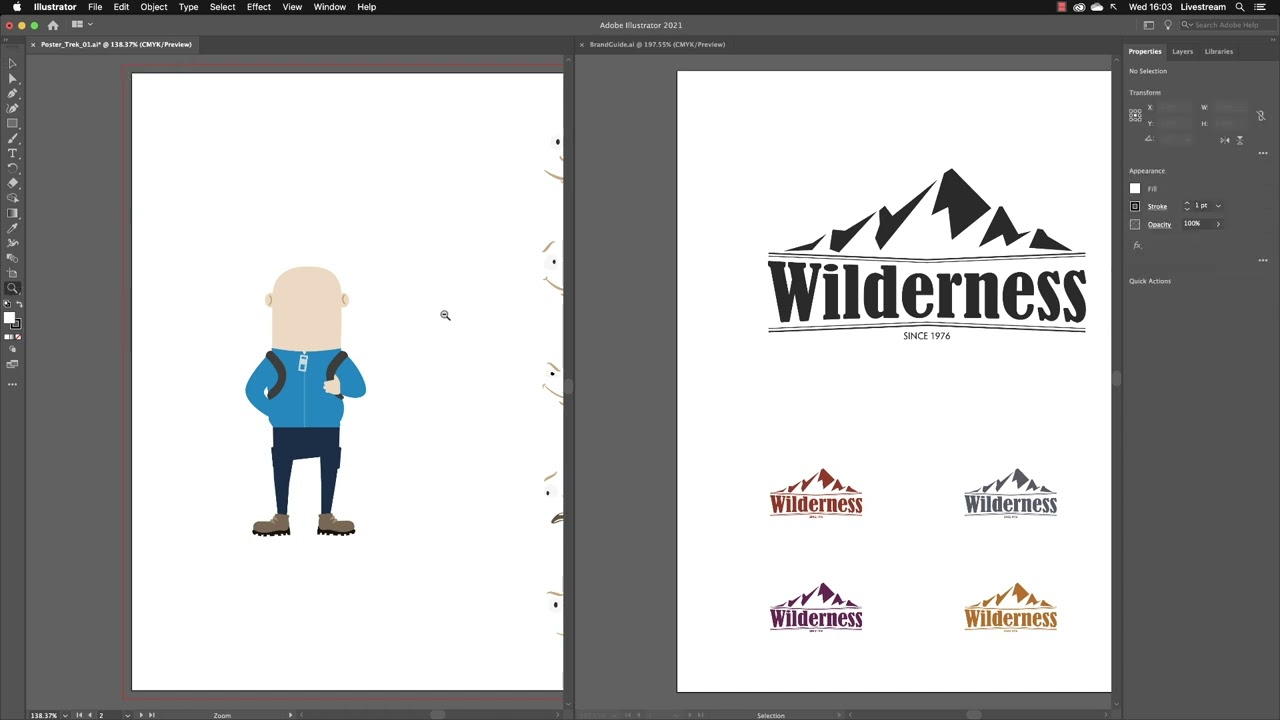Open more options in Transform section
Screen dimensions: 1280x720
[1263, 153]
